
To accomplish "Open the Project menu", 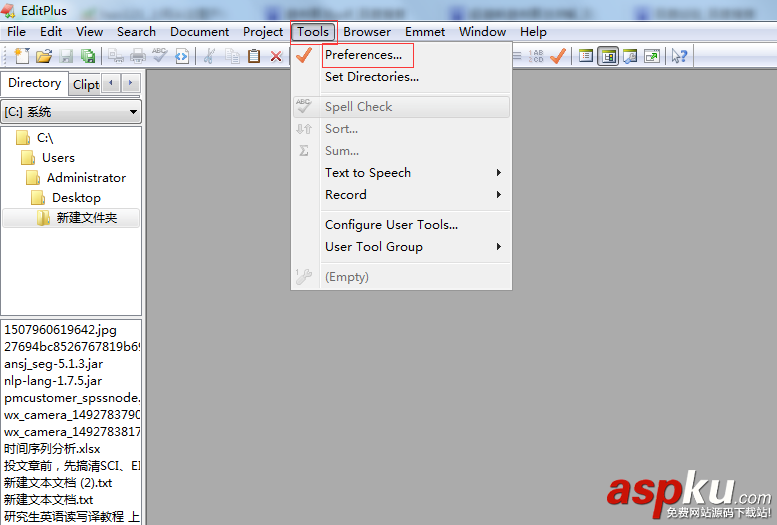I will pos(263,32).
